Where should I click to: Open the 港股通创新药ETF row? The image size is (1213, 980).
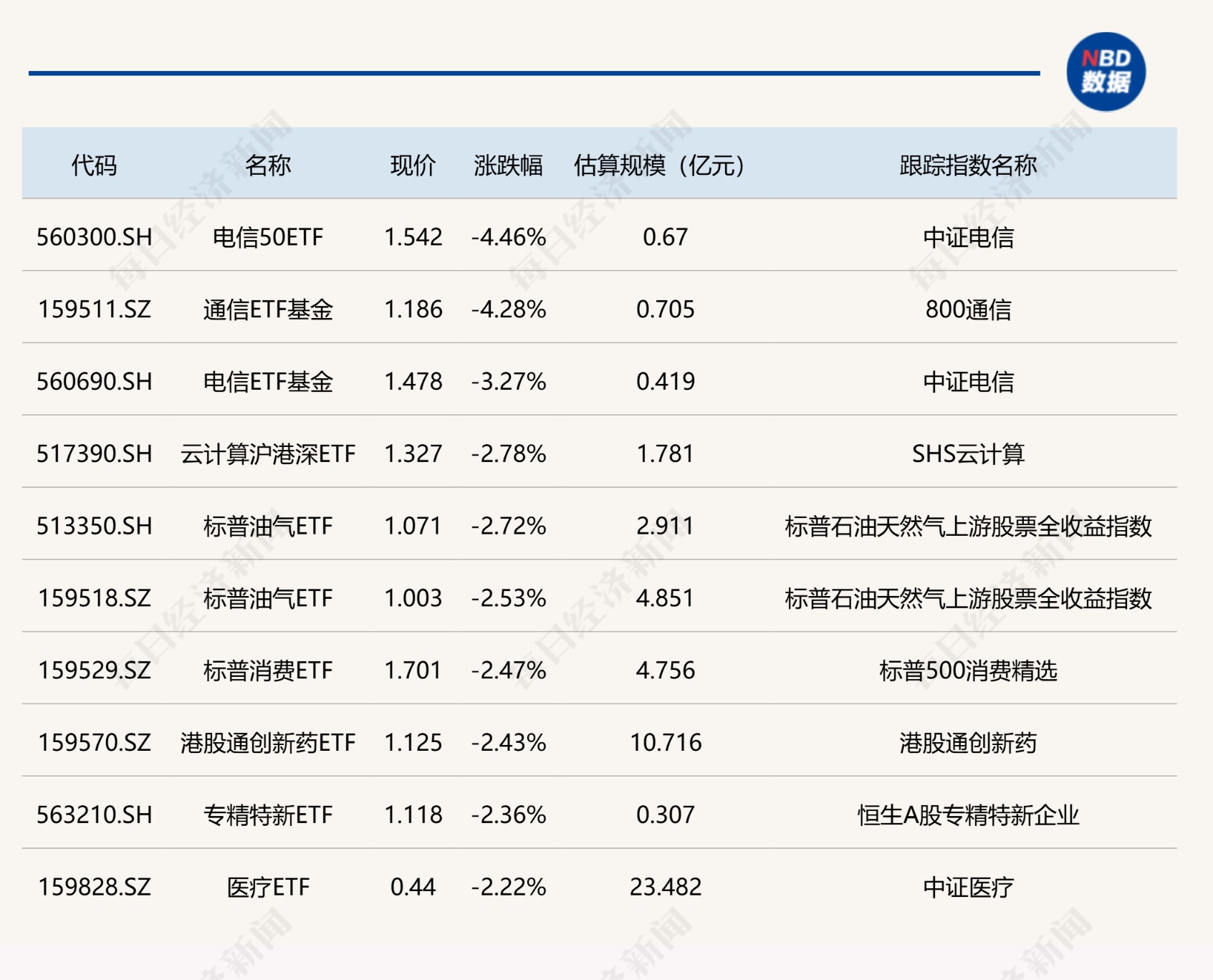(x=270, y=742)
